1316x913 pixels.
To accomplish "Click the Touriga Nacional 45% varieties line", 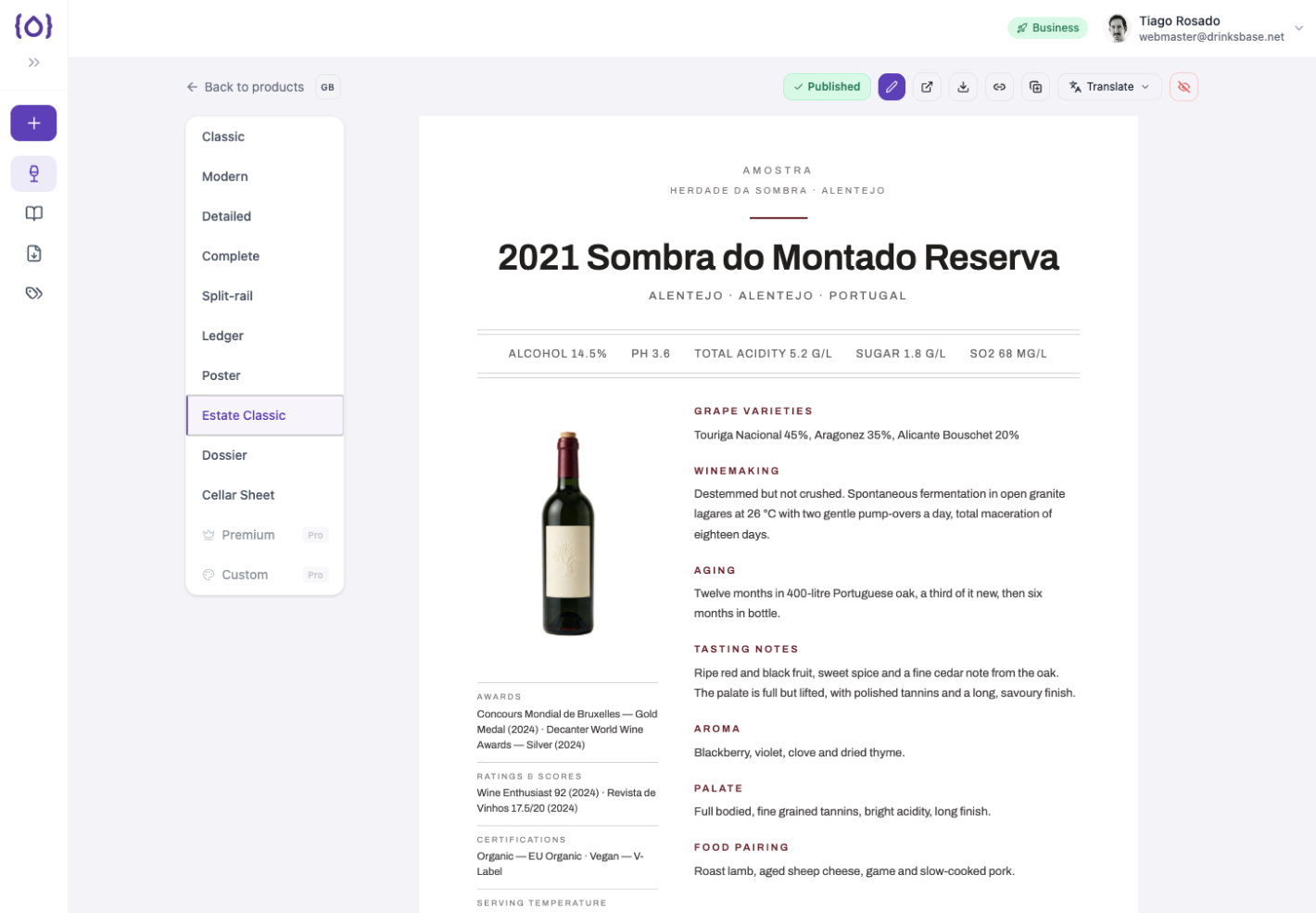I will pyautogui.click(x=856, y=435).
